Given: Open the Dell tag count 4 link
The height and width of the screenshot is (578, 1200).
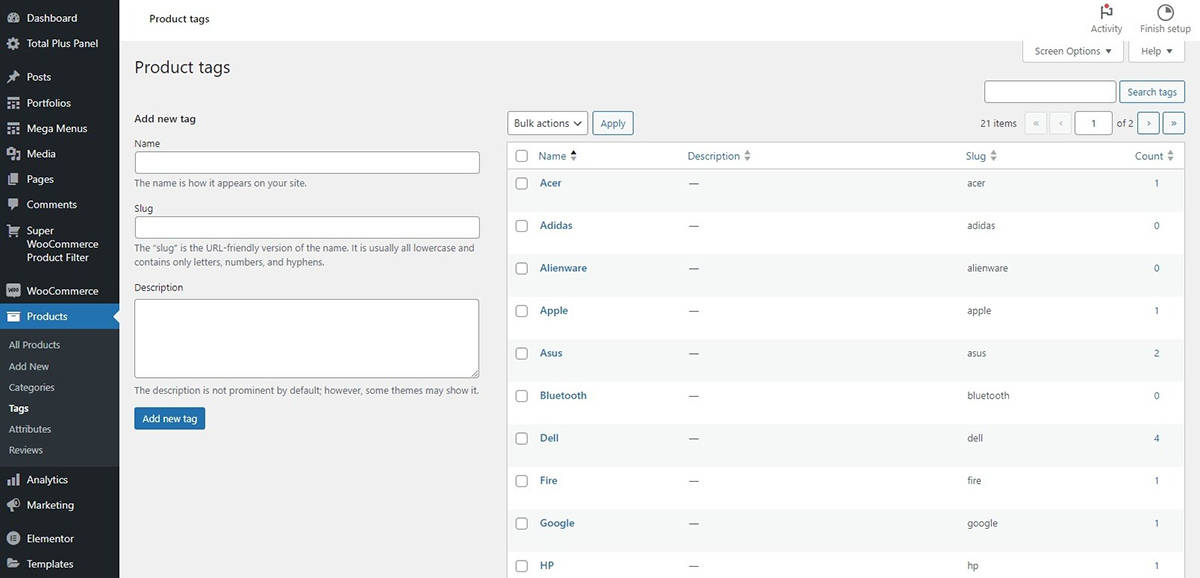Looking at the screenshot, I should (x=1157, y=438).
